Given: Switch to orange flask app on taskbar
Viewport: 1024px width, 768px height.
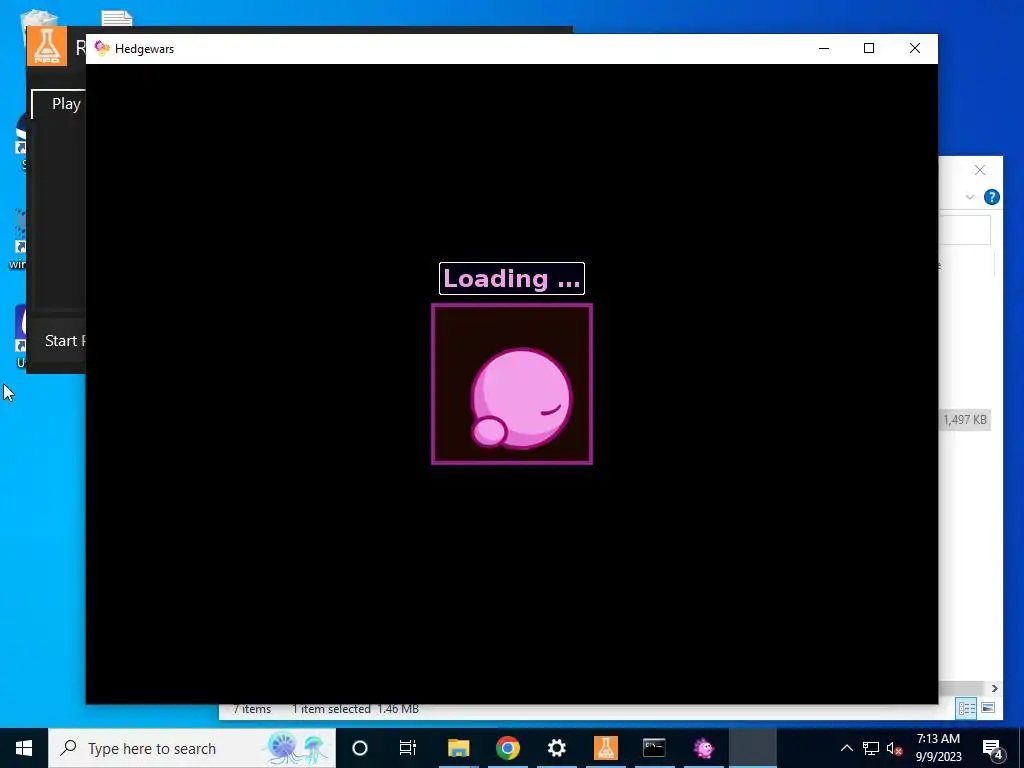Looking at the screenshot, I should coord(605,748).
